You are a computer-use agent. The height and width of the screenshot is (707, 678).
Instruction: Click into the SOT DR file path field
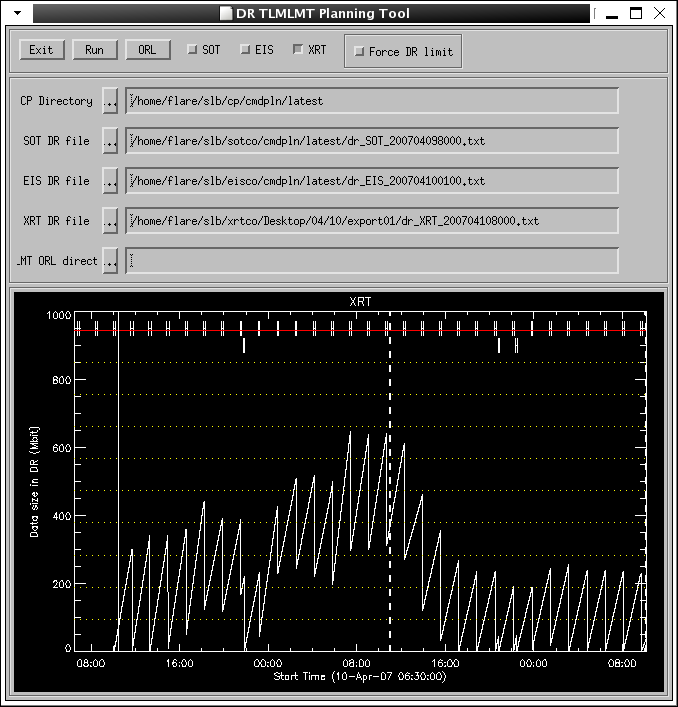pos(372,141)
